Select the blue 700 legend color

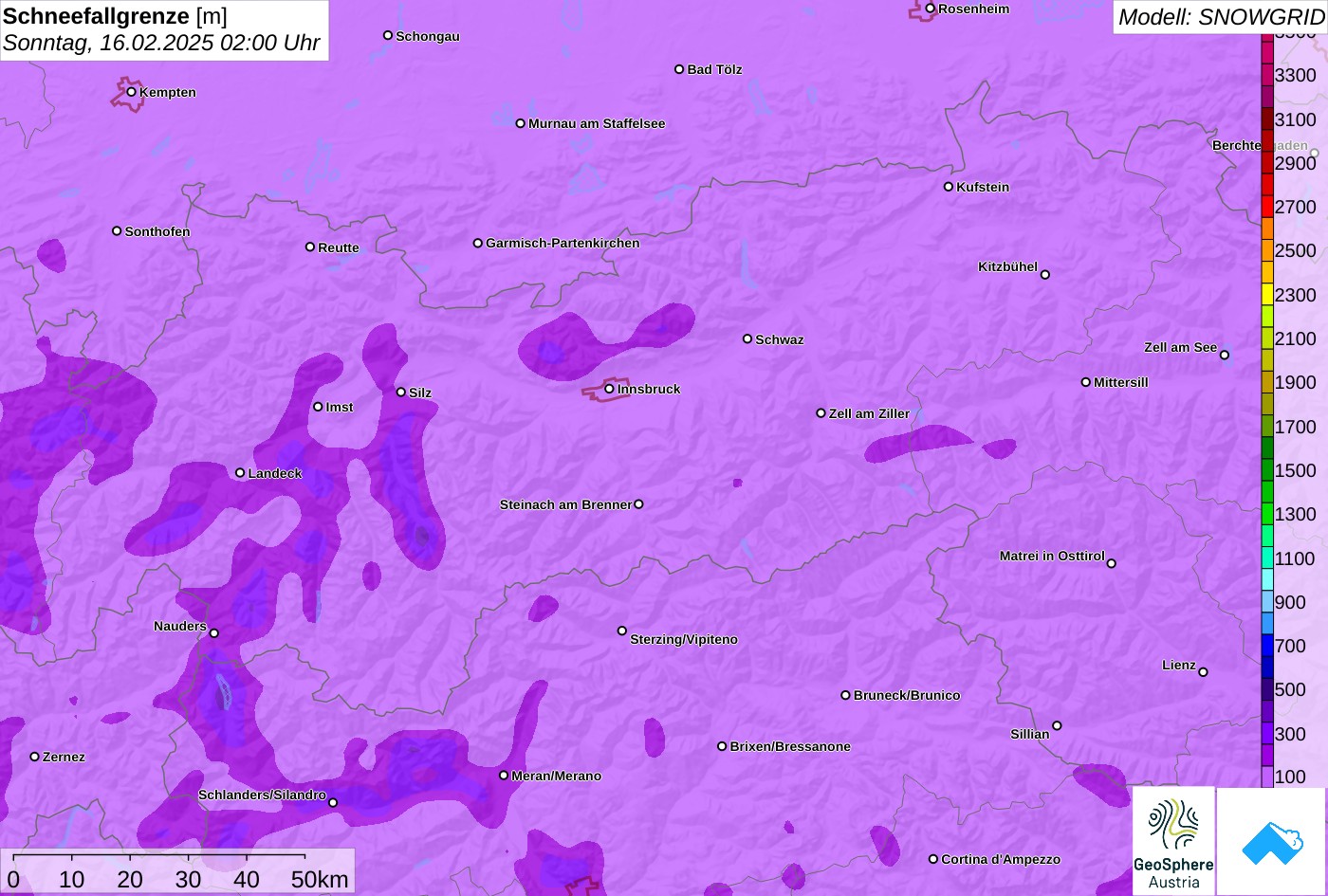coord(1267,646)
